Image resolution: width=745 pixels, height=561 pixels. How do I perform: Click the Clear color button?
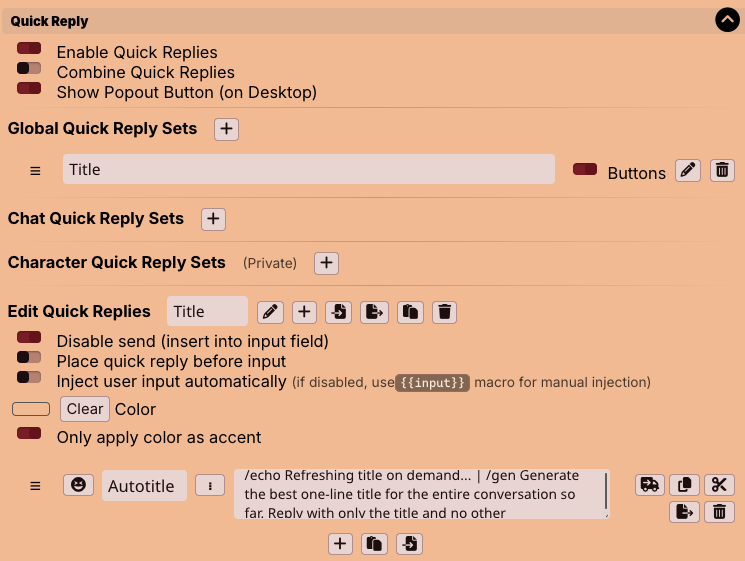point(85,409)
